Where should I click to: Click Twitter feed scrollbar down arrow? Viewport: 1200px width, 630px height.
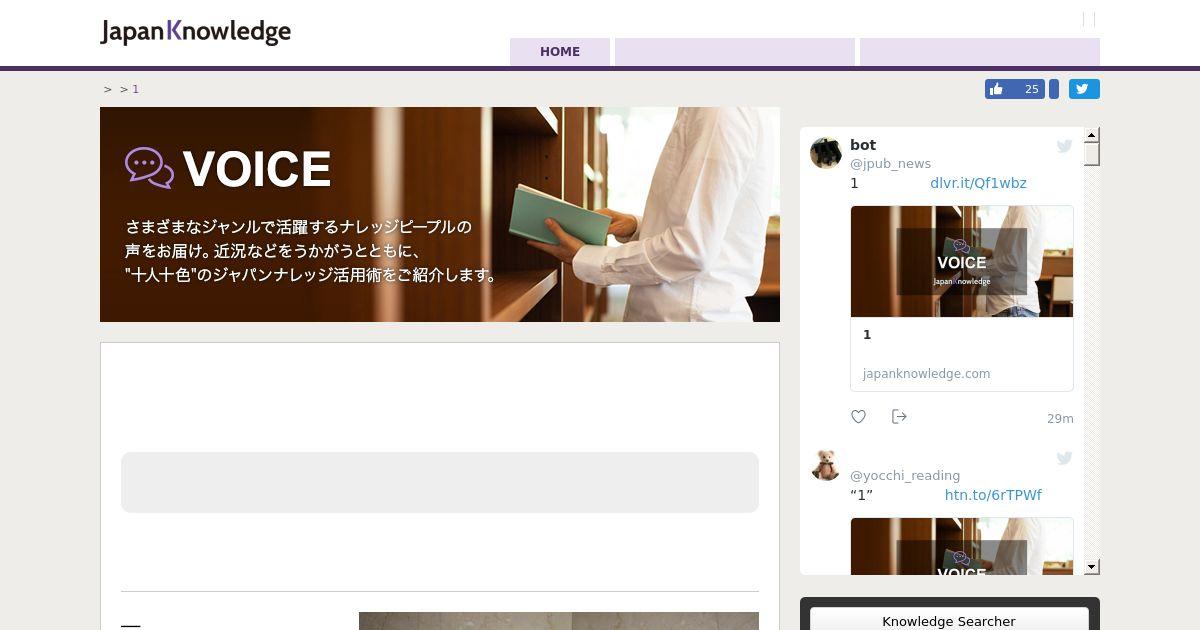1092,567
